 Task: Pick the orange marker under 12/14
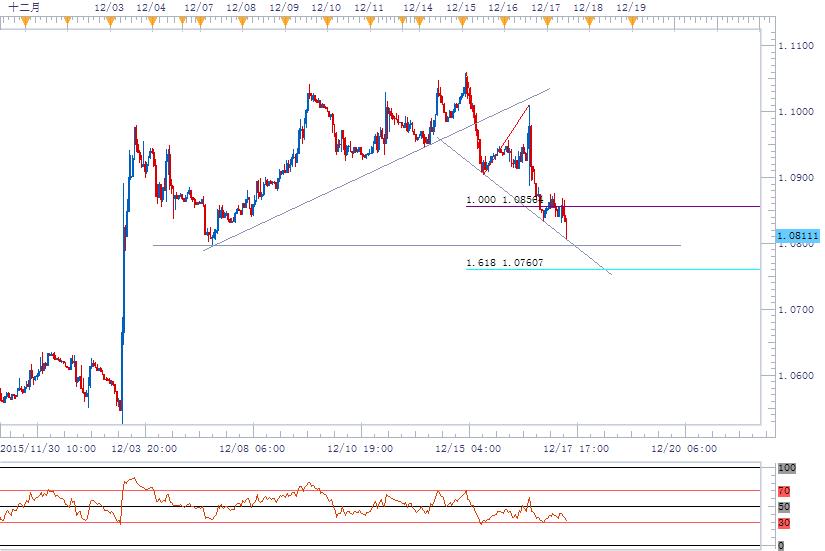(x=419, y=22)
